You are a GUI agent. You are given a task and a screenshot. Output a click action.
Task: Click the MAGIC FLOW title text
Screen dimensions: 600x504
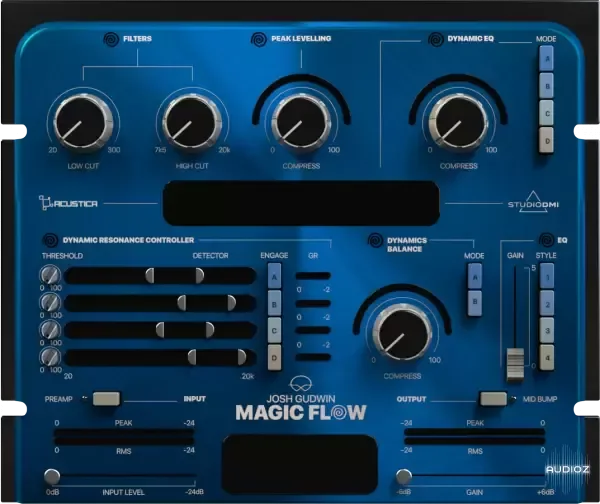[x=301, y=413]
